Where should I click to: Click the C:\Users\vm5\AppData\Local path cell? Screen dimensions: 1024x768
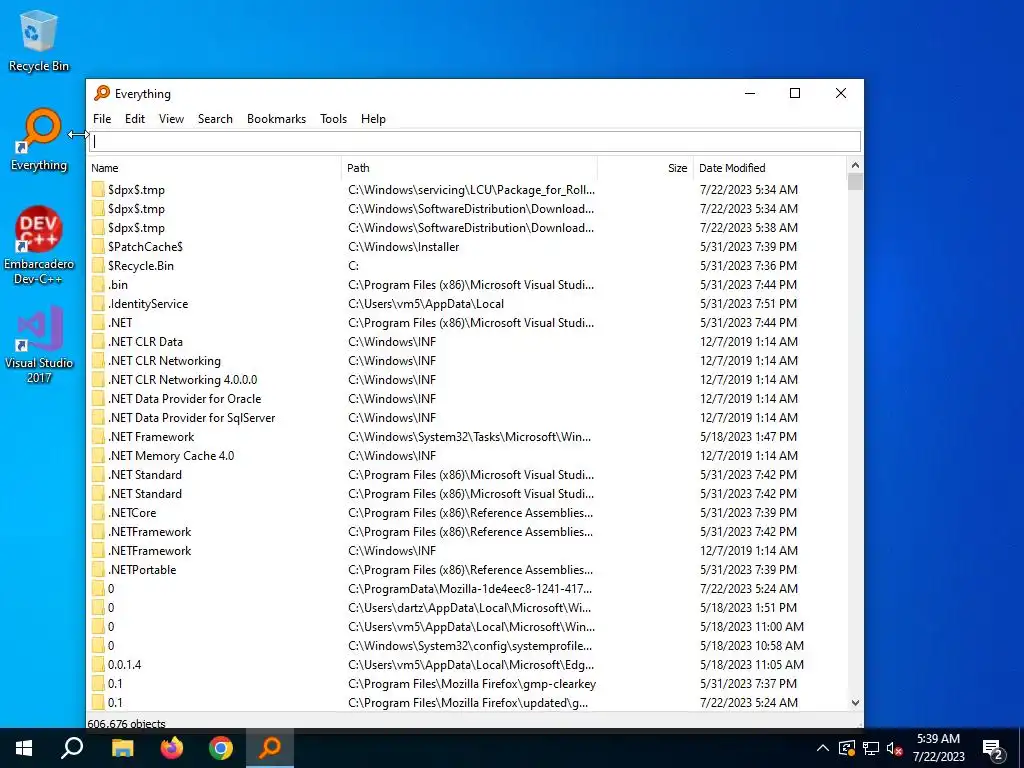(x=426, y=304)
